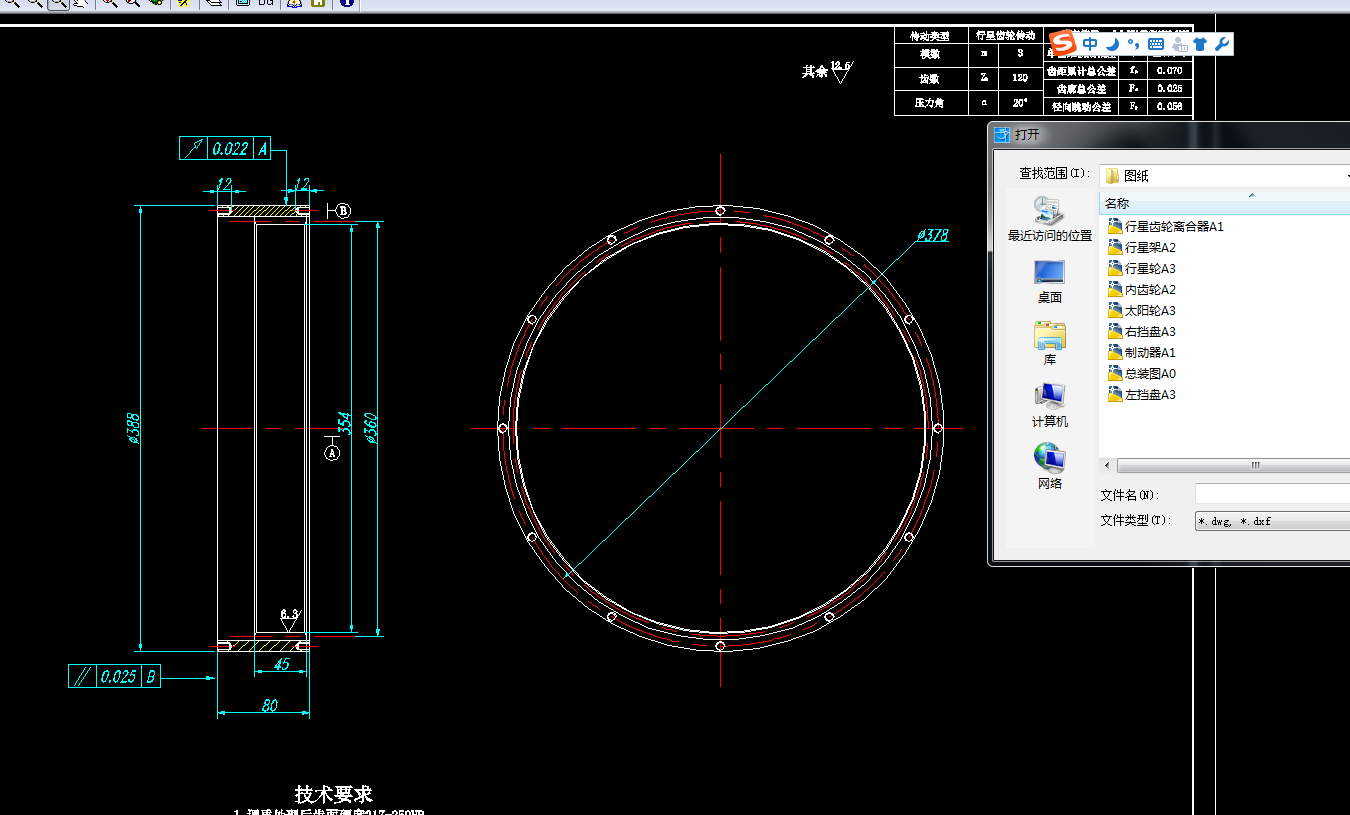Click the 0.025 B parallelism tolerance frame
1350x815 pixels.
(114, 676)
